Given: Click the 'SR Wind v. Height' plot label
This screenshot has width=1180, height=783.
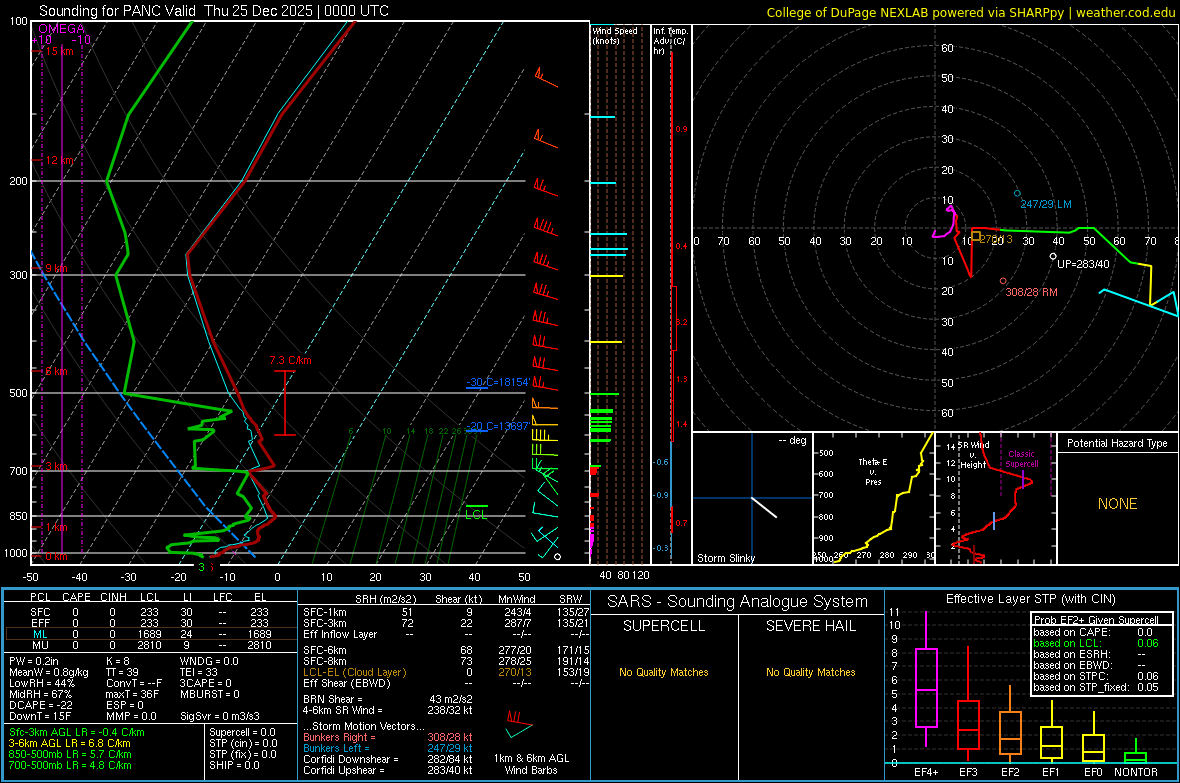Looking at the screenshot, I should tap(973, 455).
